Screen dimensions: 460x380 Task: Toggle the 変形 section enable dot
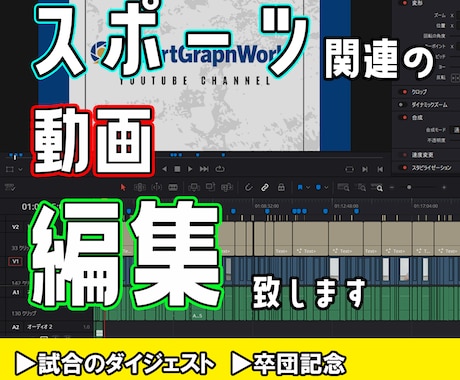pyautogui.click(x=405, y=3)
